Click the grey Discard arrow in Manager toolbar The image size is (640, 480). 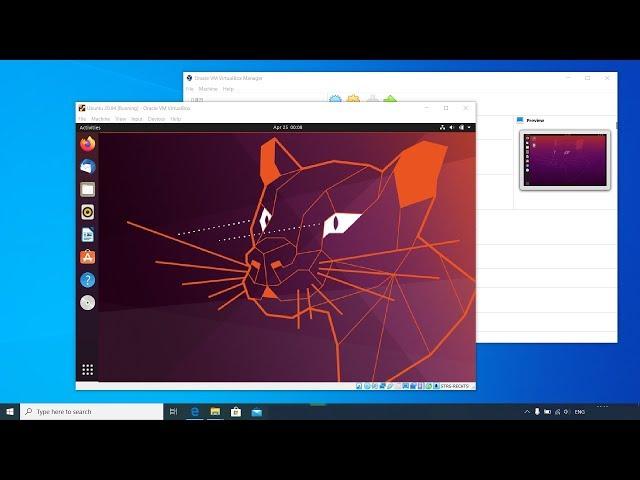pyautogui.click(x=372, y=98)
